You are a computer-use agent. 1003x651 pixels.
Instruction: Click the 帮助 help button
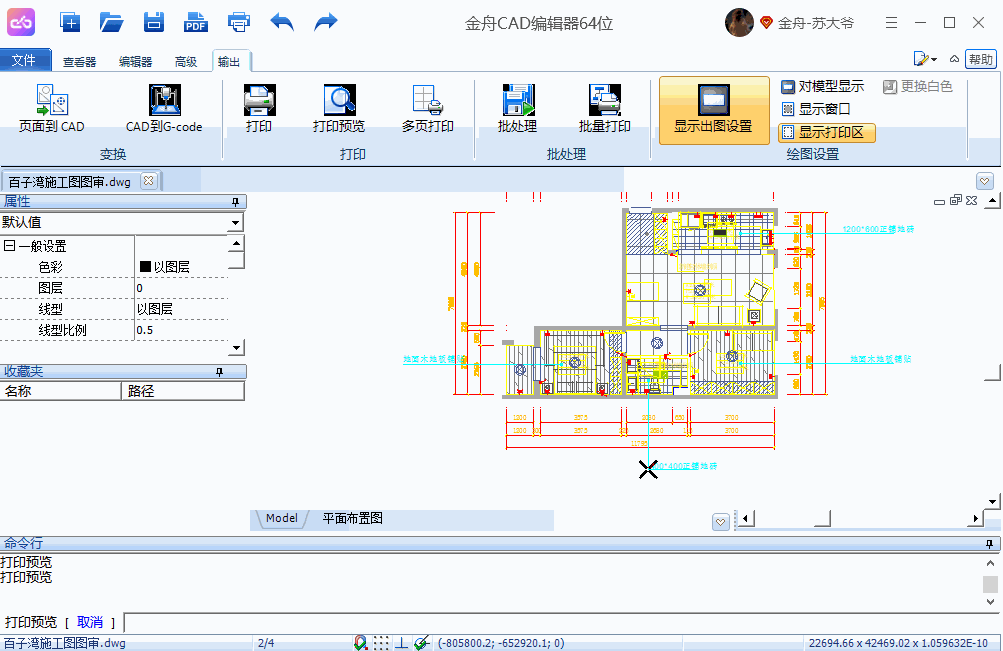tap(980, 59)
